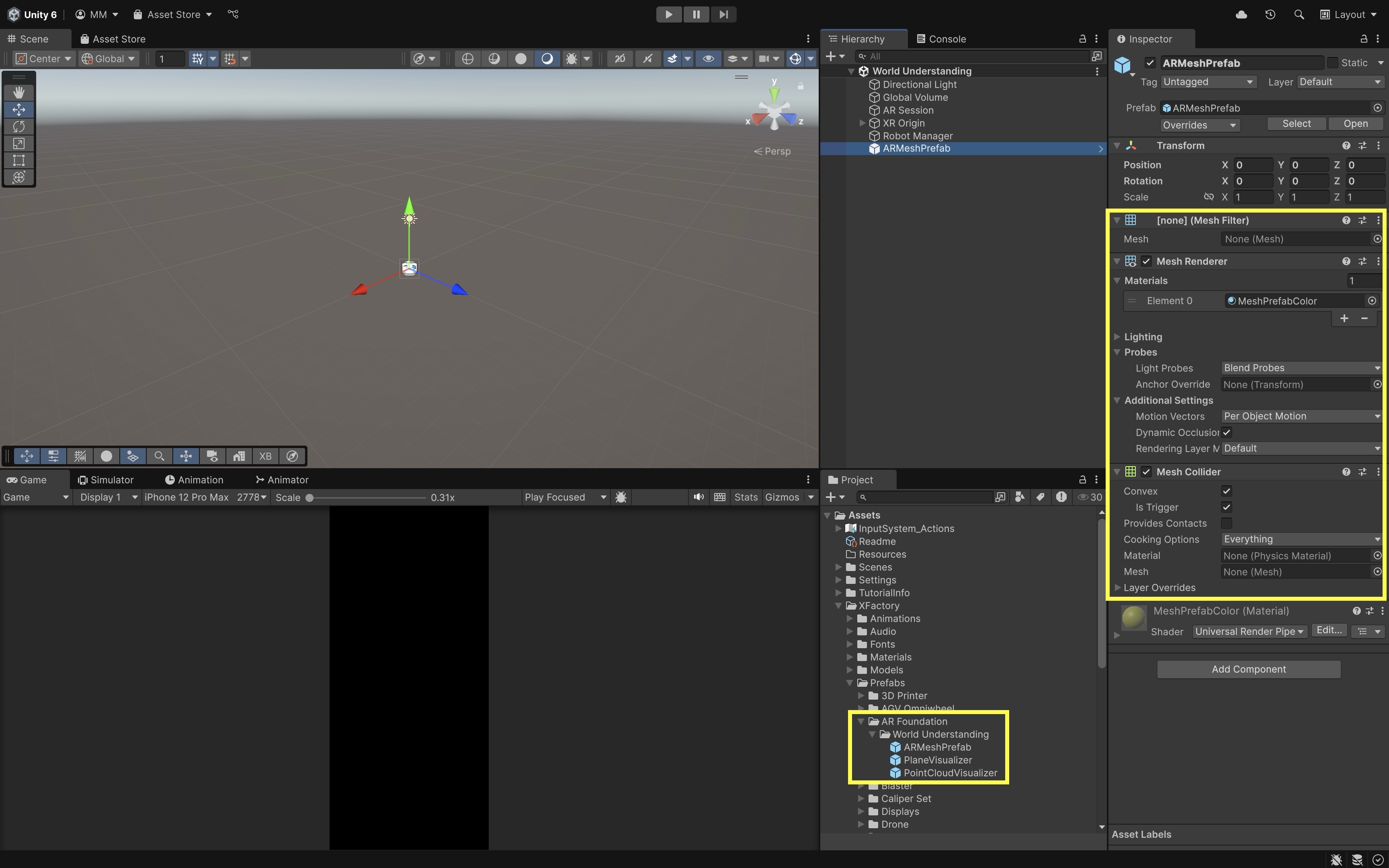Click the prefab Open button
The width and height of the screenshot is (1389, 868).
point(1355,124)
